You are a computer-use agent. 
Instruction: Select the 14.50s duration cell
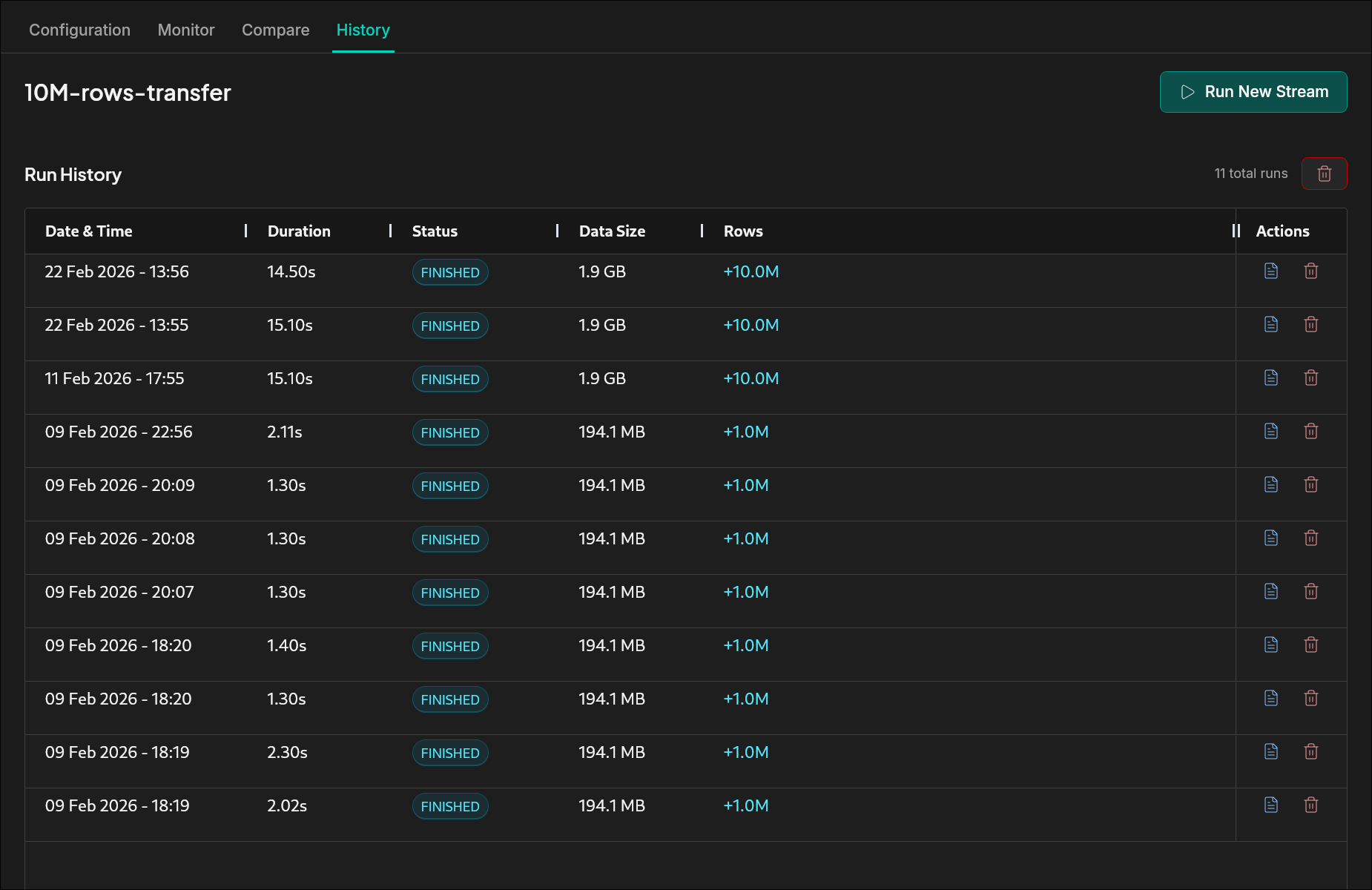pos(291,271)
